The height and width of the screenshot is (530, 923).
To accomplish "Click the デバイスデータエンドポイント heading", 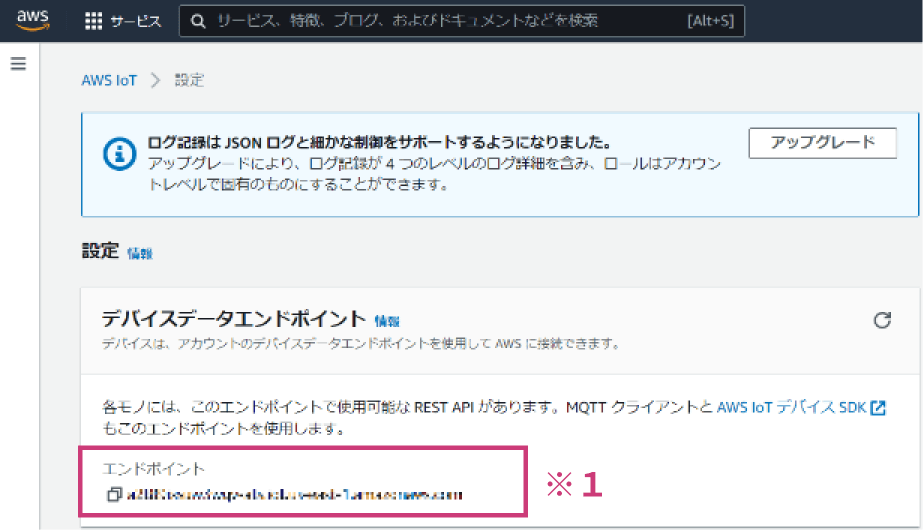I will (x=234, y=319).
